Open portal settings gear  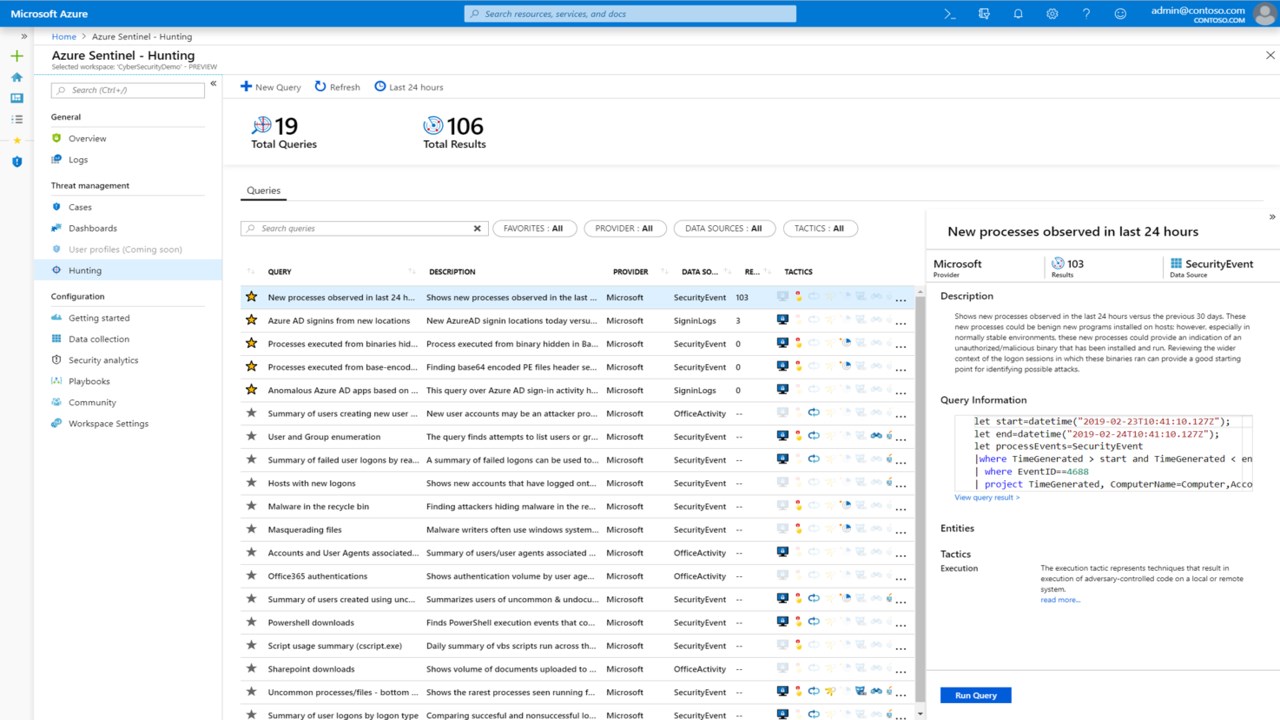click(1052, 14)
